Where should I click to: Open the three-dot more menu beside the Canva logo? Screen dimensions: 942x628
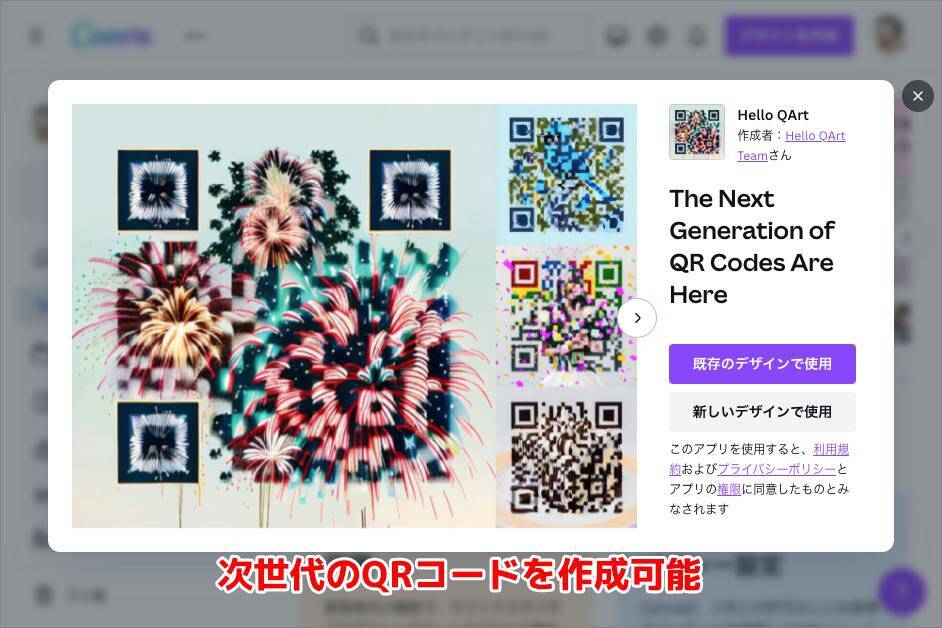coord(195,36)
